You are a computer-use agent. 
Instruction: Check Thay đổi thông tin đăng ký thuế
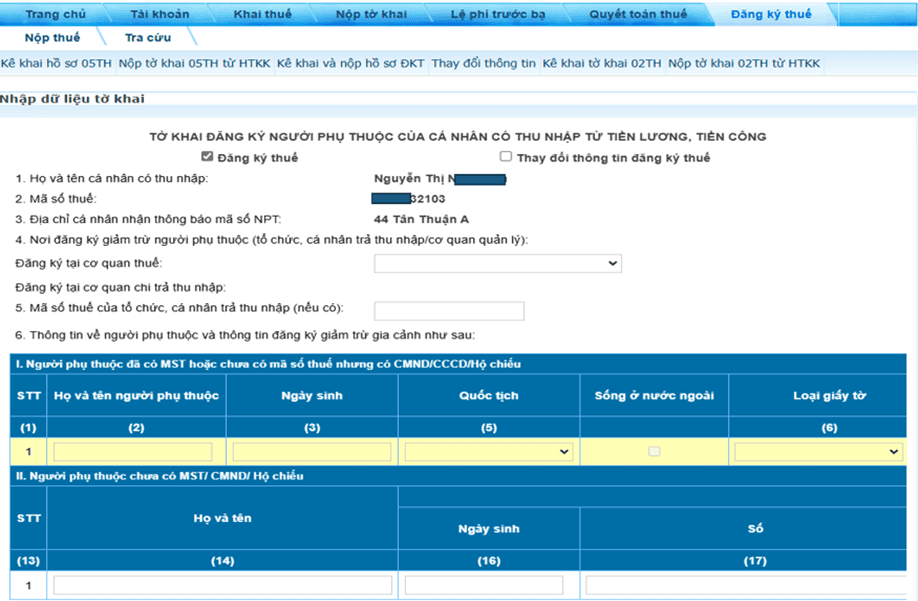click(506, 157)
